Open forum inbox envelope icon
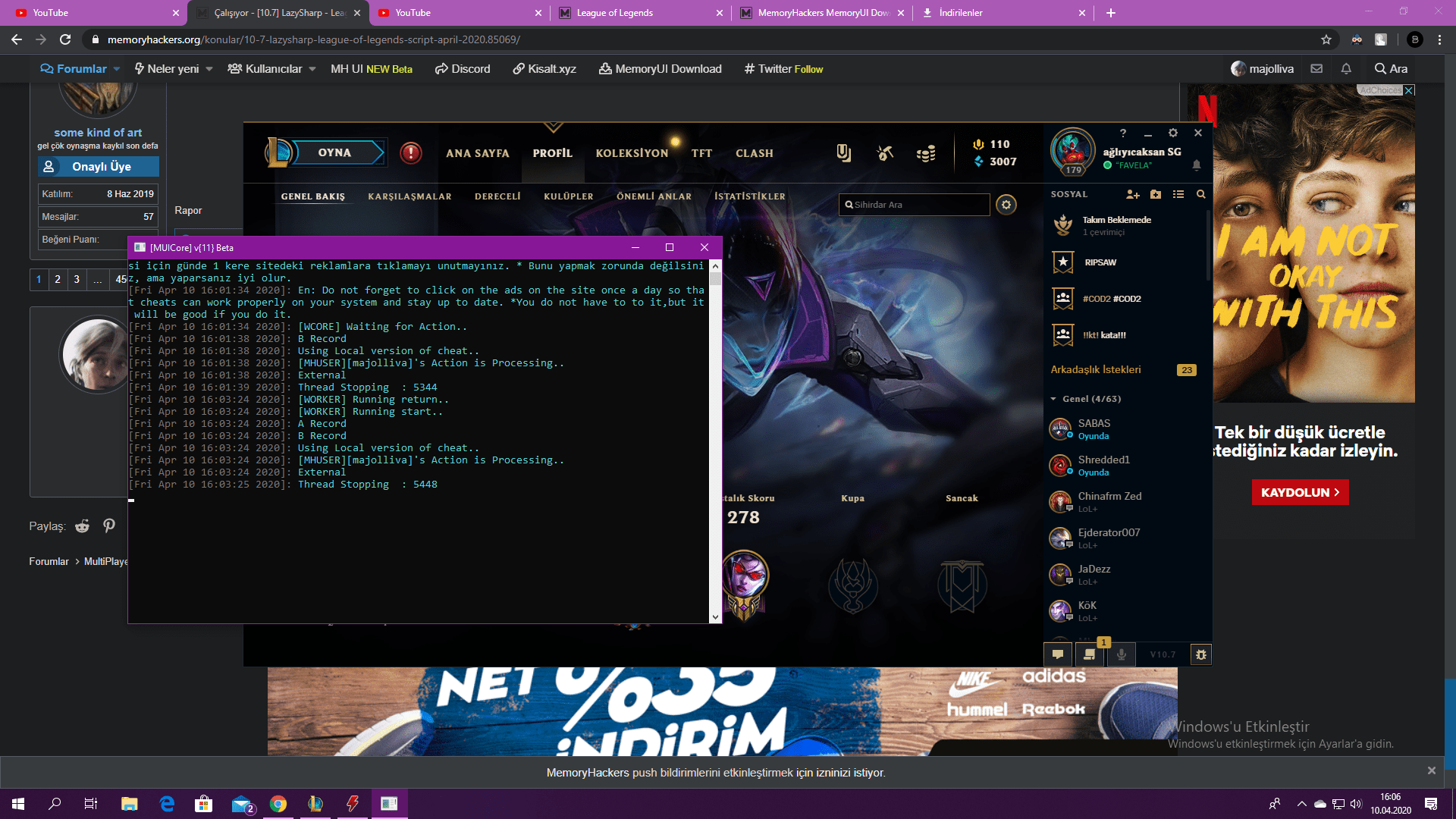The height and width of the screenshot is (819, 1456). (x=1316, y=69)
